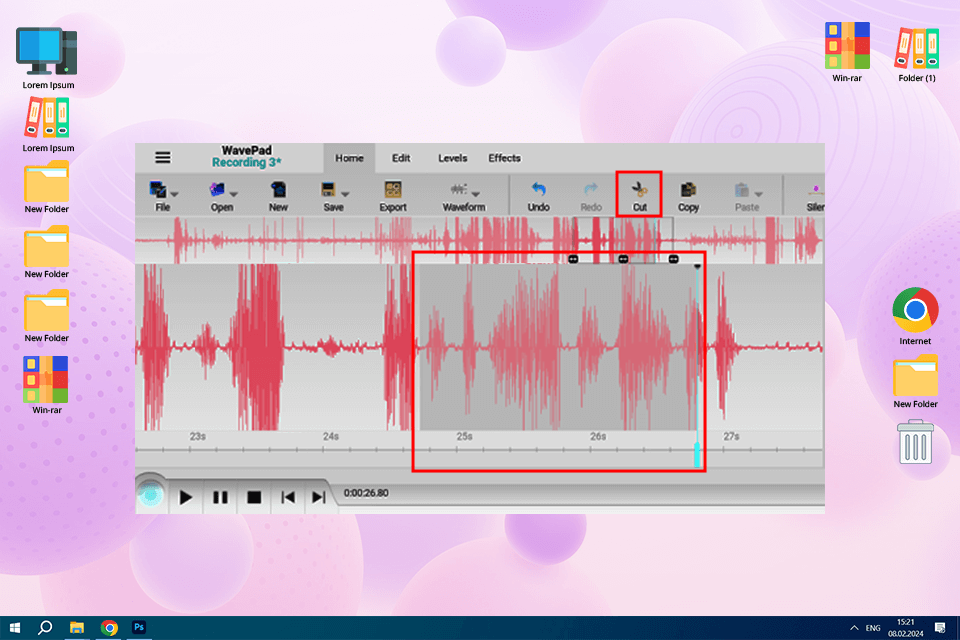
Task: Open the hamburger menu in WavePad
Action: 162,158
